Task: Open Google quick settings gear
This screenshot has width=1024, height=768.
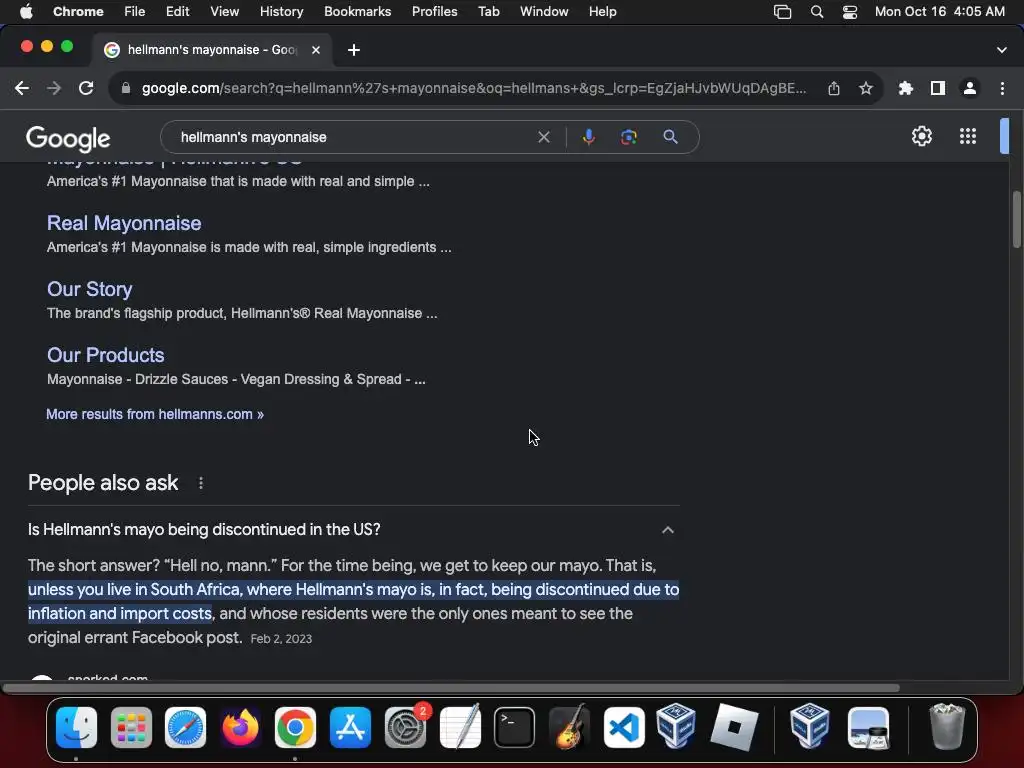Action: [921, 136]
